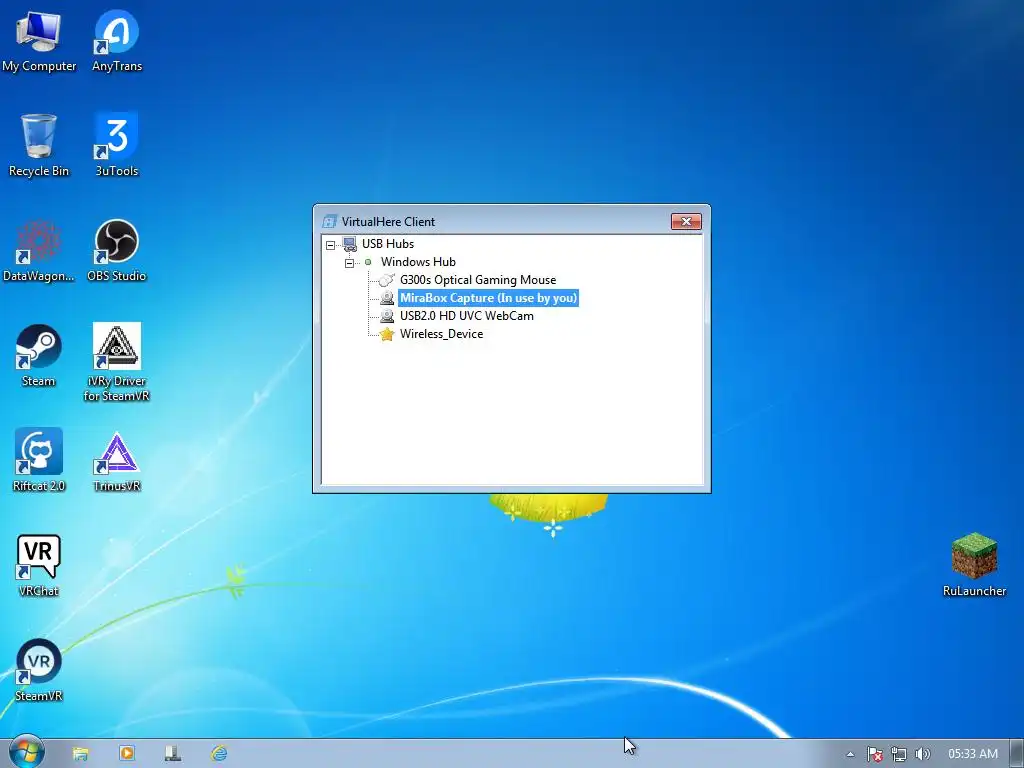The width and height of the screenshot is (1024, 768).
Task: Click the USB2.0 HD UVC WebCam icon
Action: [x=387, y=316]
